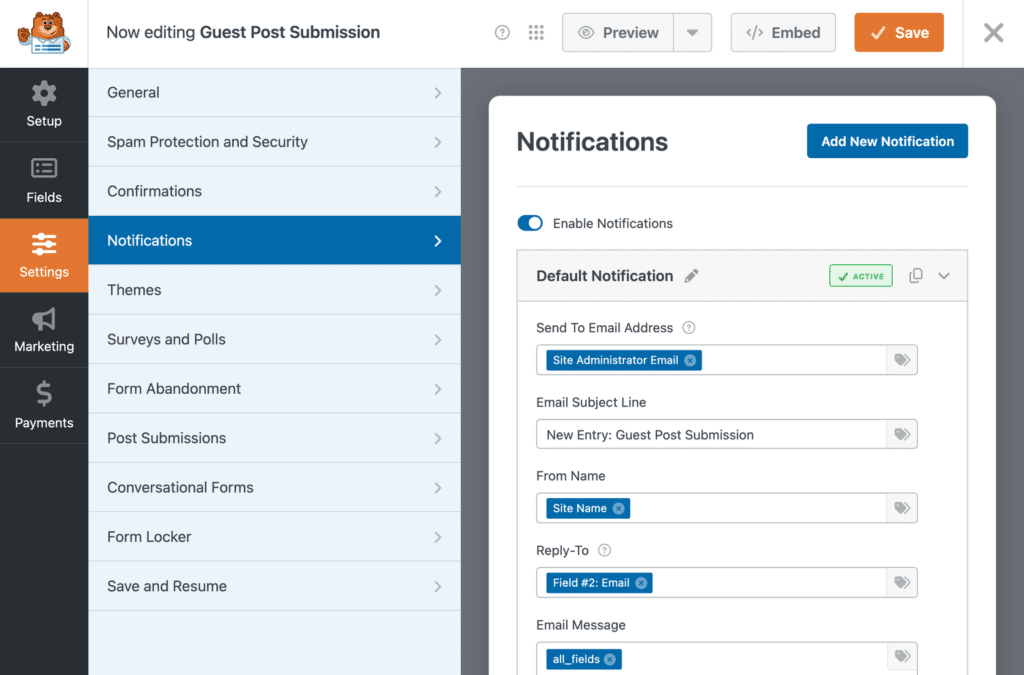Open Form Abandonment settings
Image resolution: width=1024 pixels, height=675 pixels.
click(x=274, y=388)
